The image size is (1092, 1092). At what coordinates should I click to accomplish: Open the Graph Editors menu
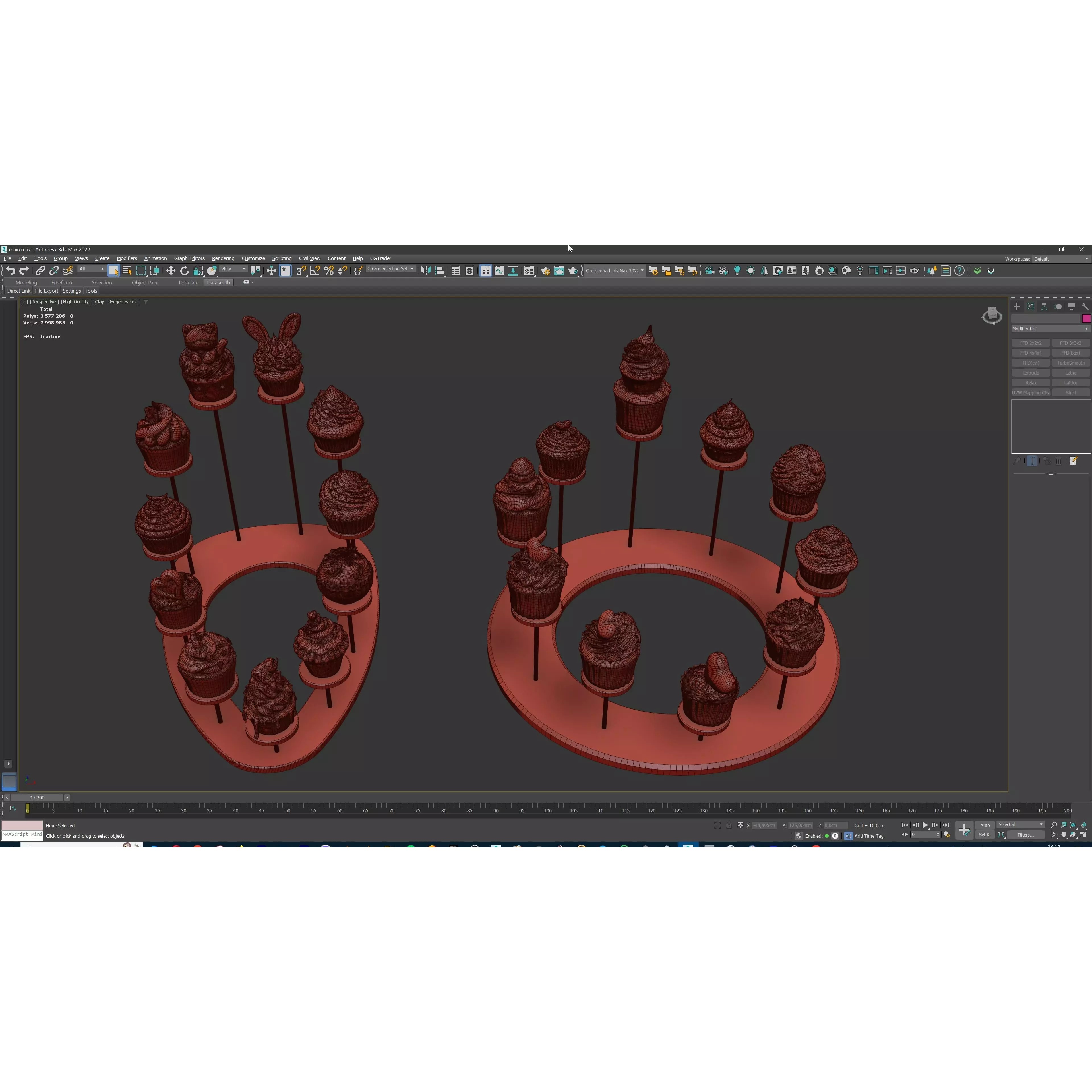(x=189, y=258)
